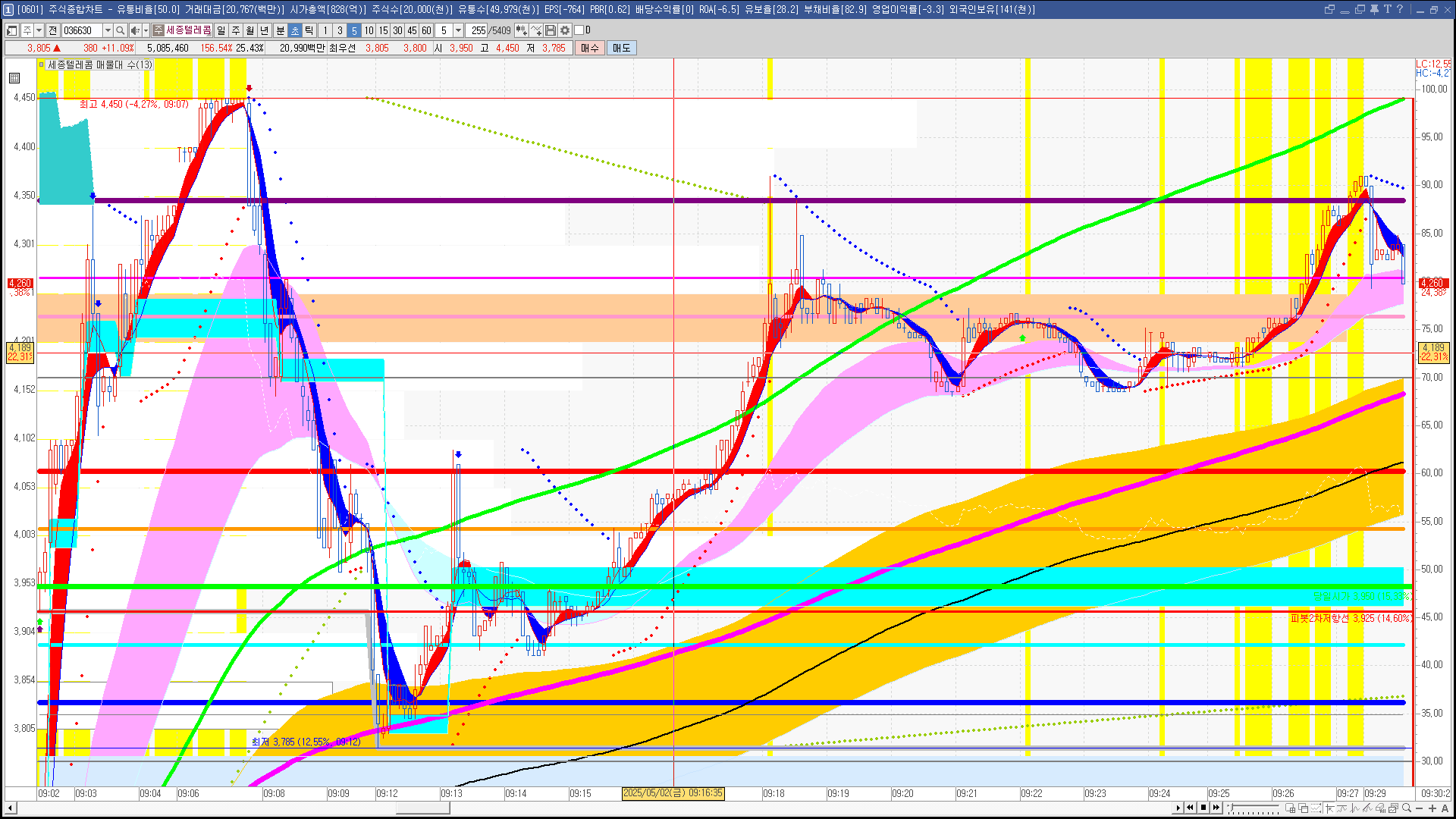Open the stock code dropdown arrow
Viewport: 1456px width, 819px height.
pos(108,30)
